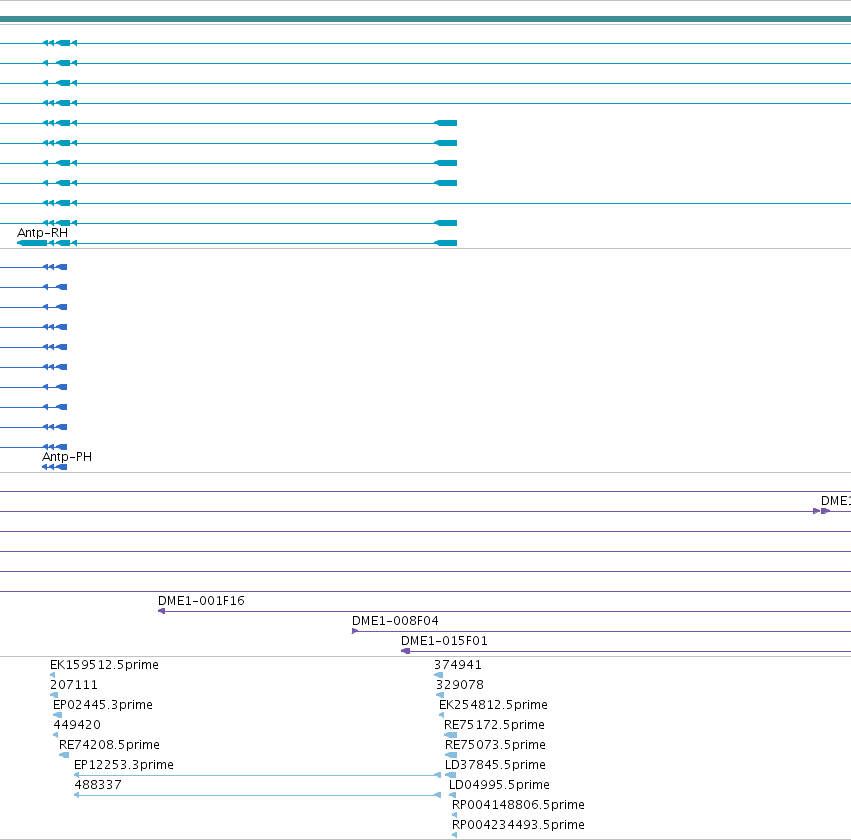Viewport: 851px width, 840px height.
Task: Click the DME1-008F04 feature label
Action: [395, 621]
